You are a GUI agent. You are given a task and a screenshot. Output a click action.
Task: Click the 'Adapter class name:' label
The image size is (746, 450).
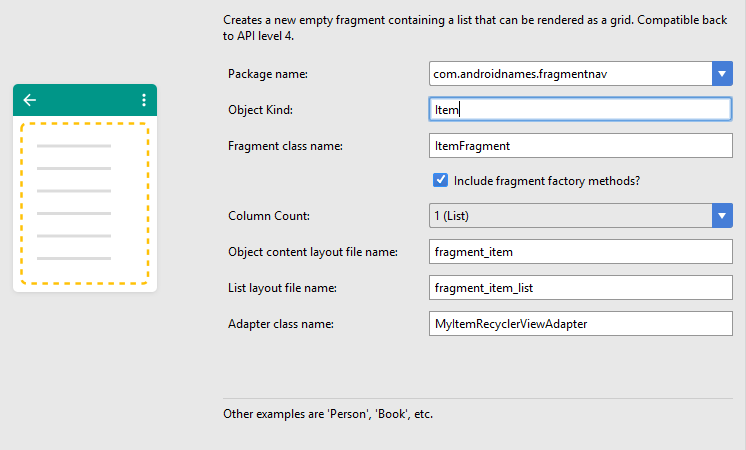tap(281, 324)
